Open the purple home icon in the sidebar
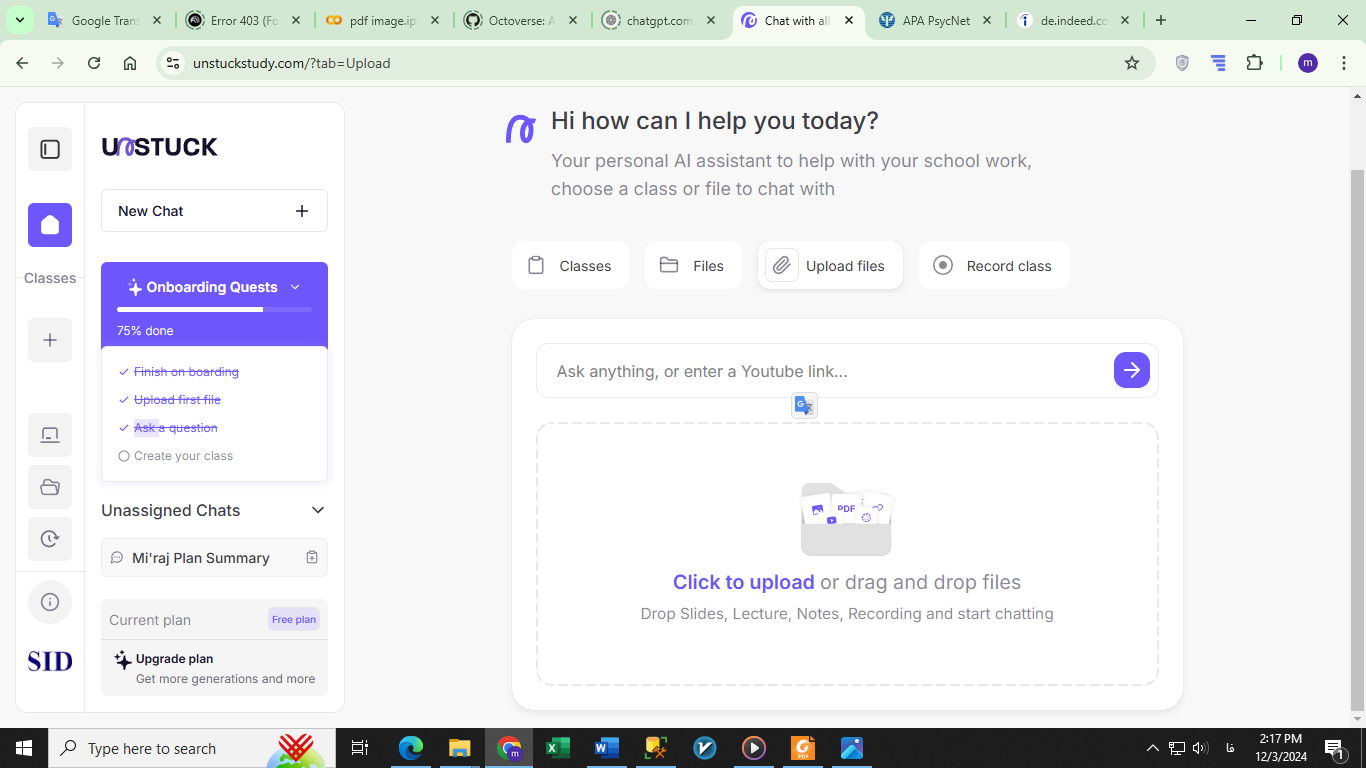This screenshot has width=1366, height=768. pos(50,225)
